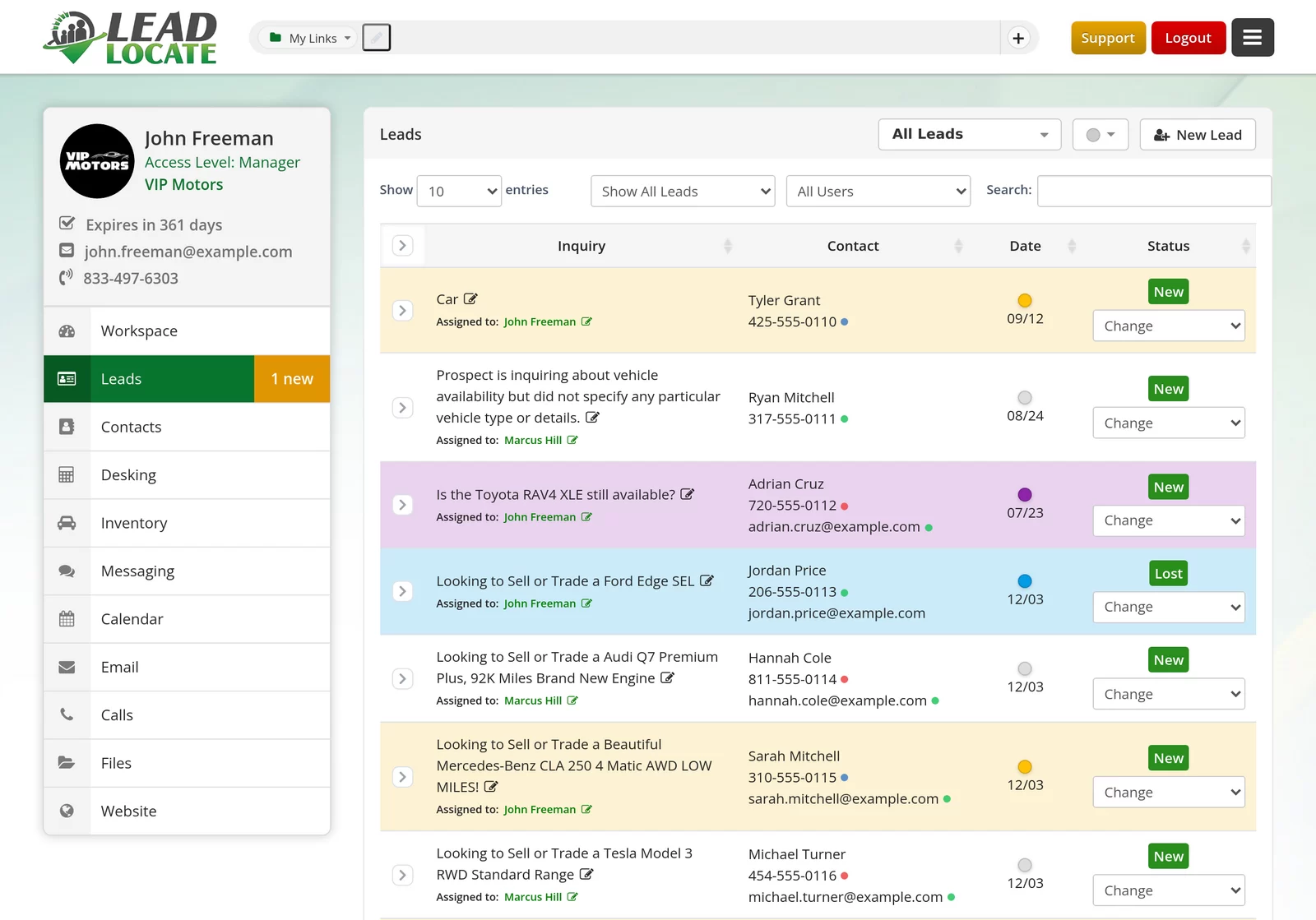The width and height of the screenshot is (1316, 920).
Task: Open Workspace in the sidebar
Action: [x=187, y=331]
